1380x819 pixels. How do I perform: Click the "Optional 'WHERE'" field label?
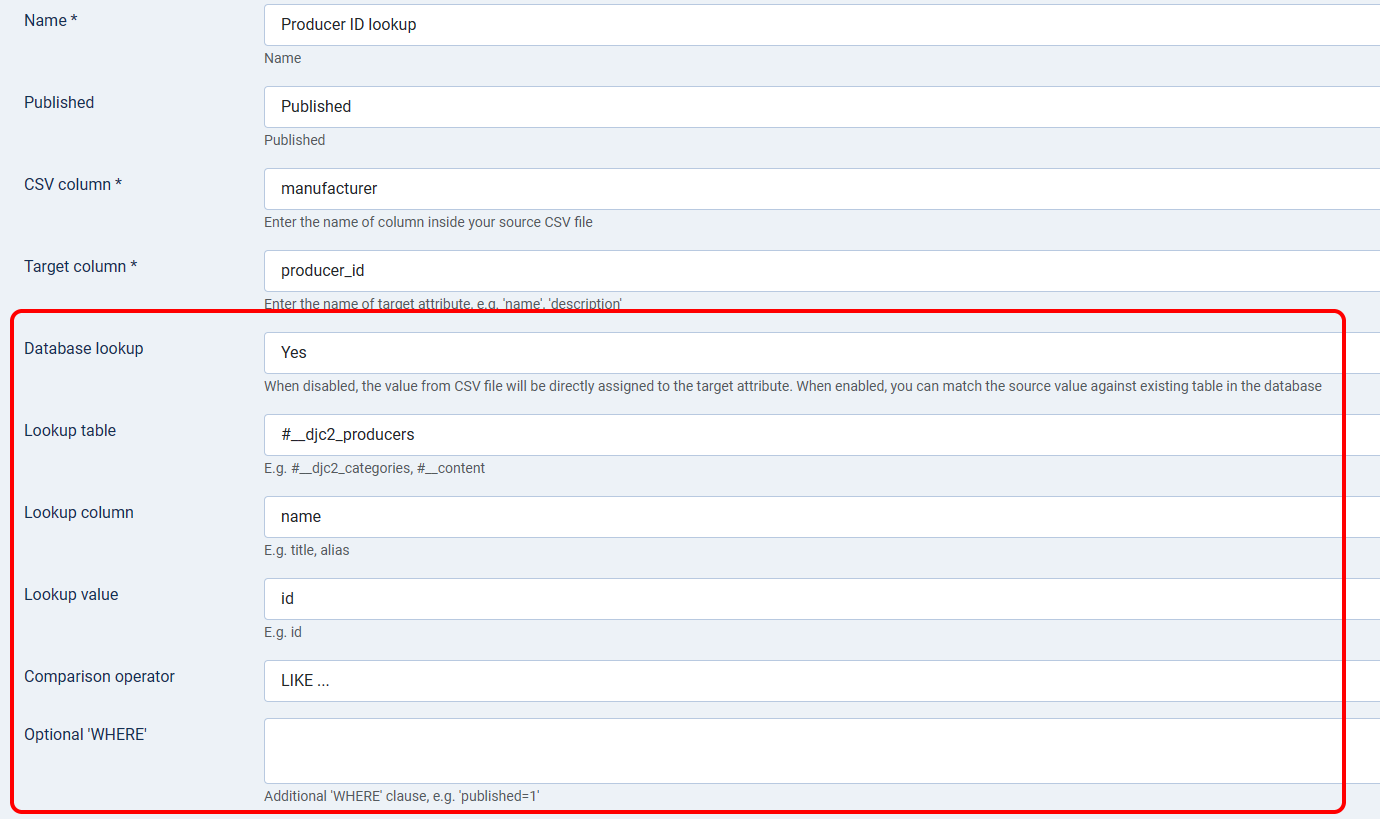[86, 734]
